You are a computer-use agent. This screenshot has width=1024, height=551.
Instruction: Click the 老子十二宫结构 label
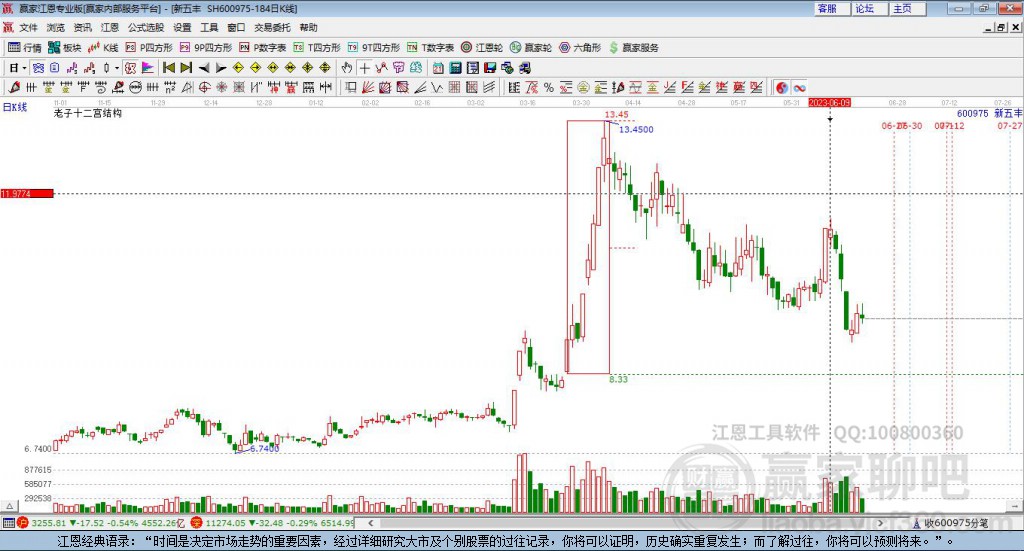(x=88, y=113)
